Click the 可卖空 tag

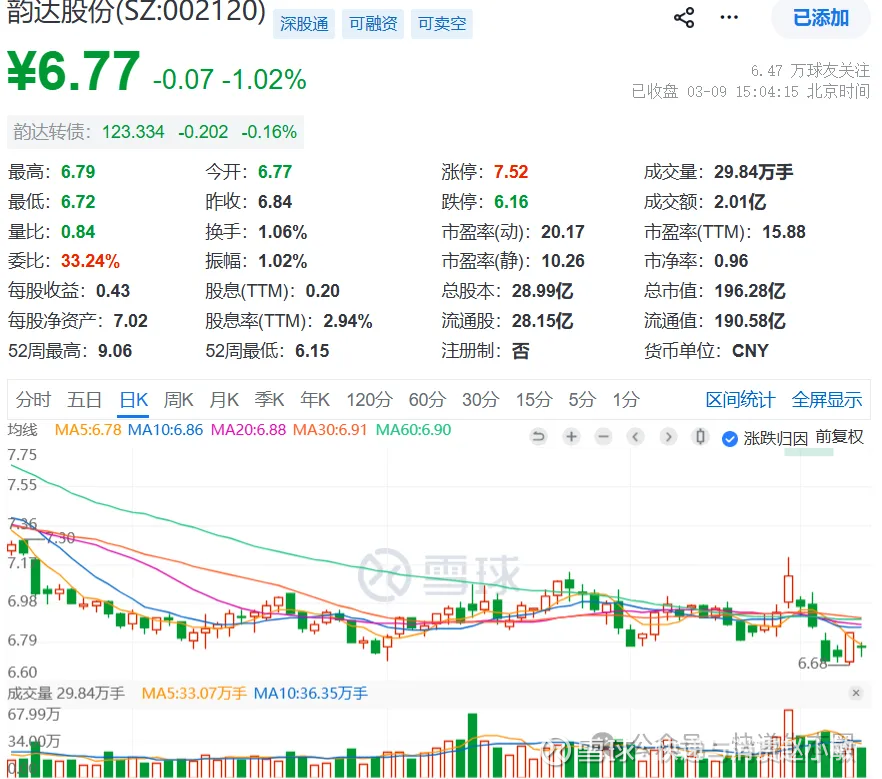pyautogui.click(x=442, y=24)
